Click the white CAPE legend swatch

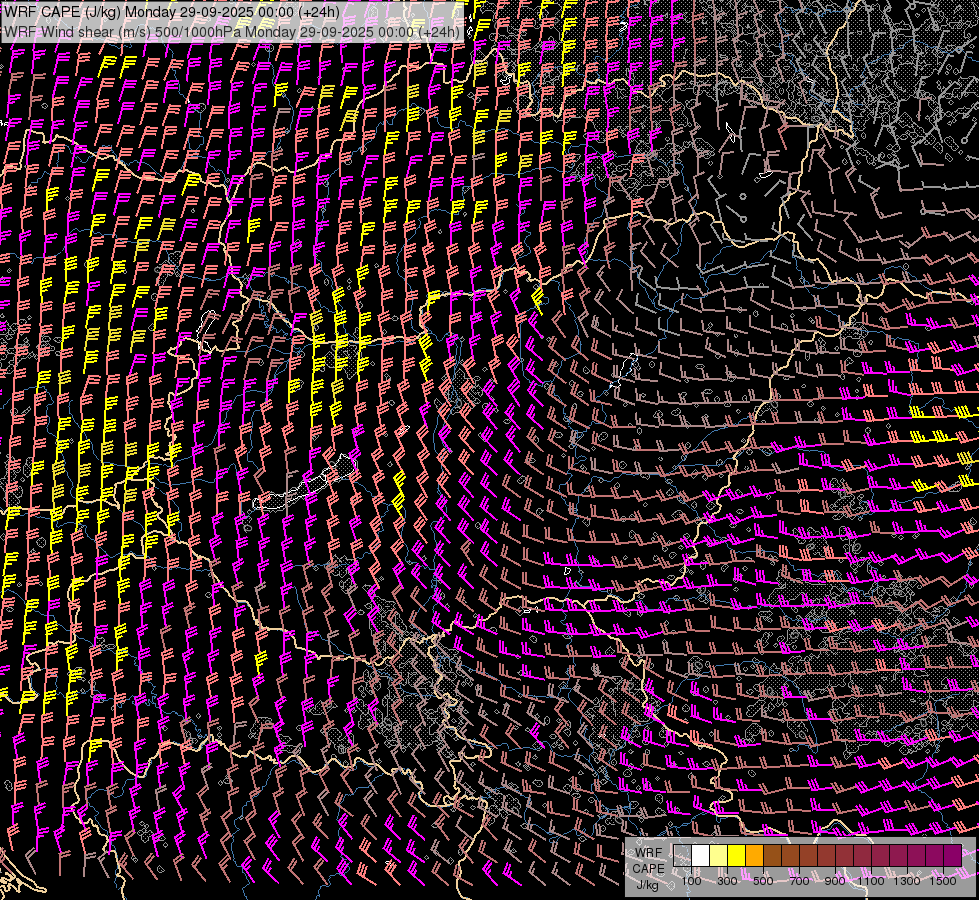[700, 855]
